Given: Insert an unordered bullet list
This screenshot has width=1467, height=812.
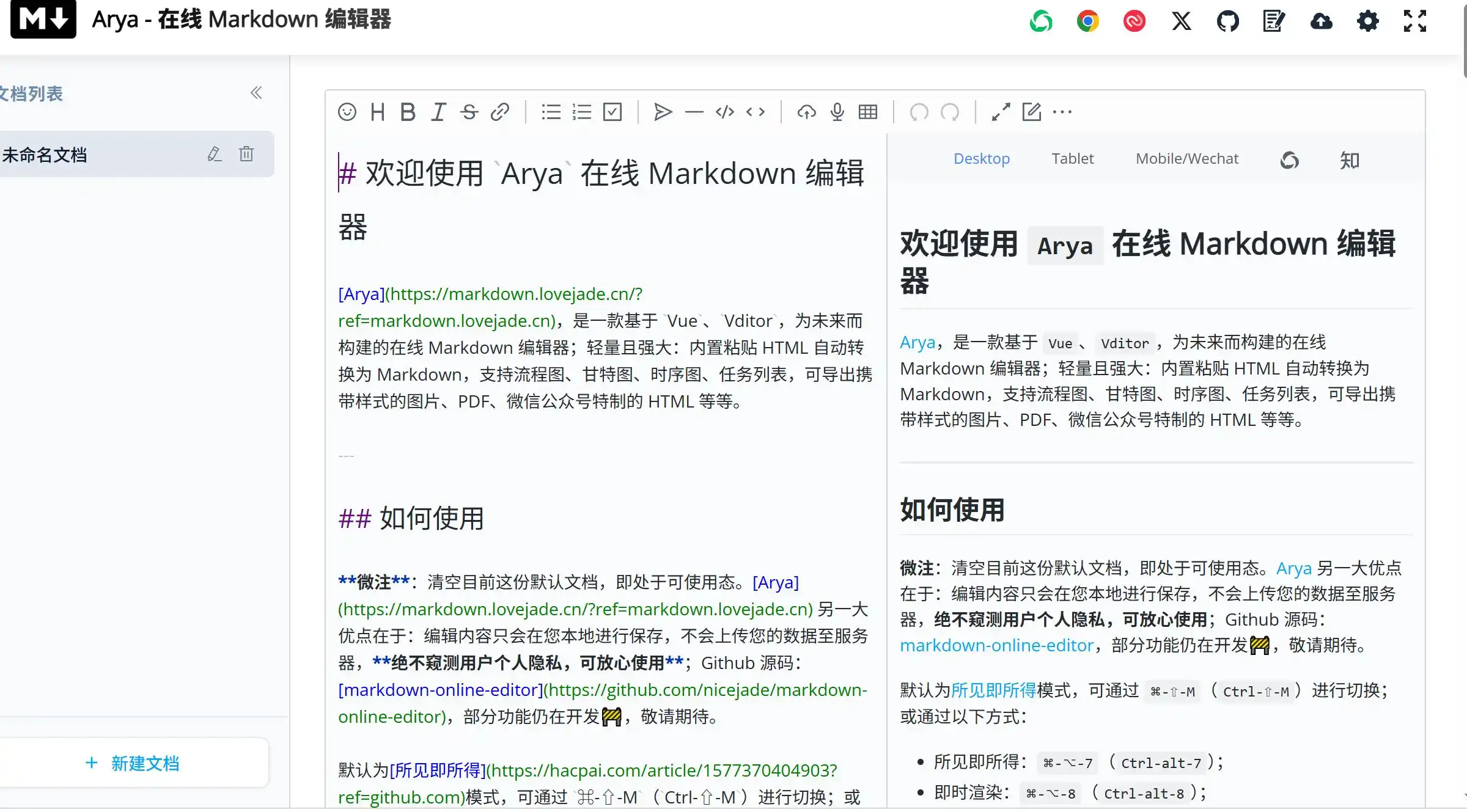Looking at the screenshot, I should click(x=551, y=112).
